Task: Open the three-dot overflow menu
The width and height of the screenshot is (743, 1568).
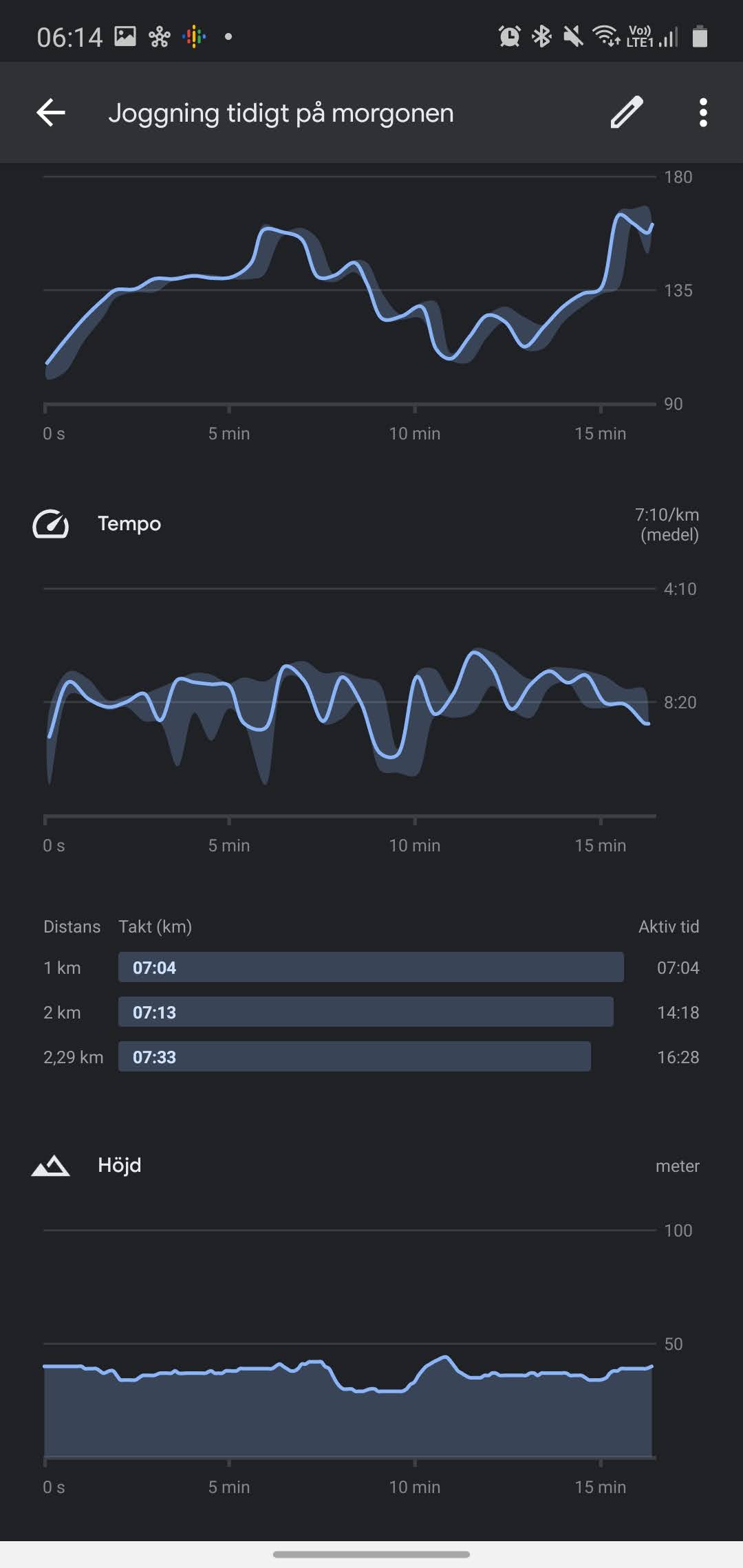Action: 702,112
